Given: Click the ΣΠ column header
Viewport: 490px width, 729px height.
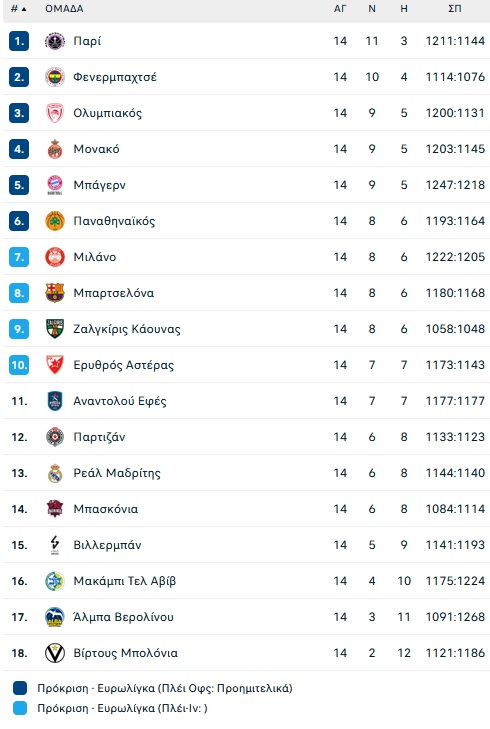Looking at the screenshot, I should click(455, 8).
